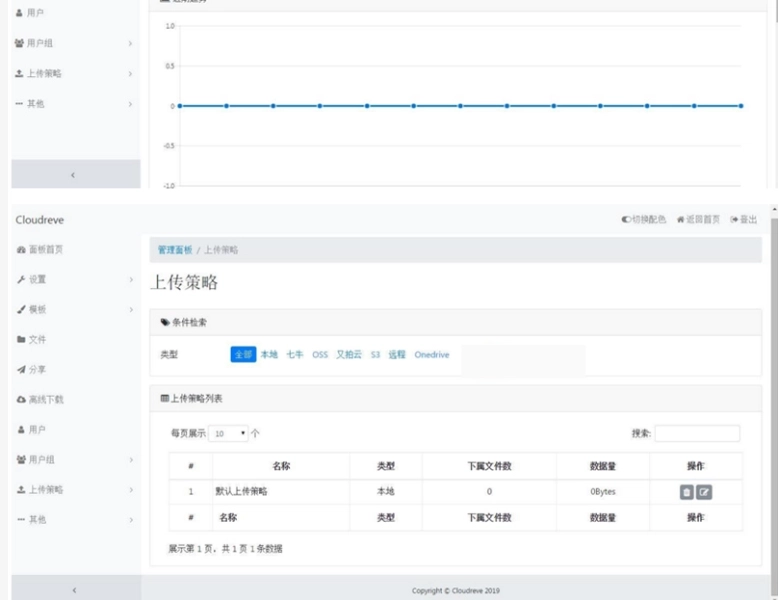
Task: Filter policies by 七牛 type
Action: coord(295,354)
